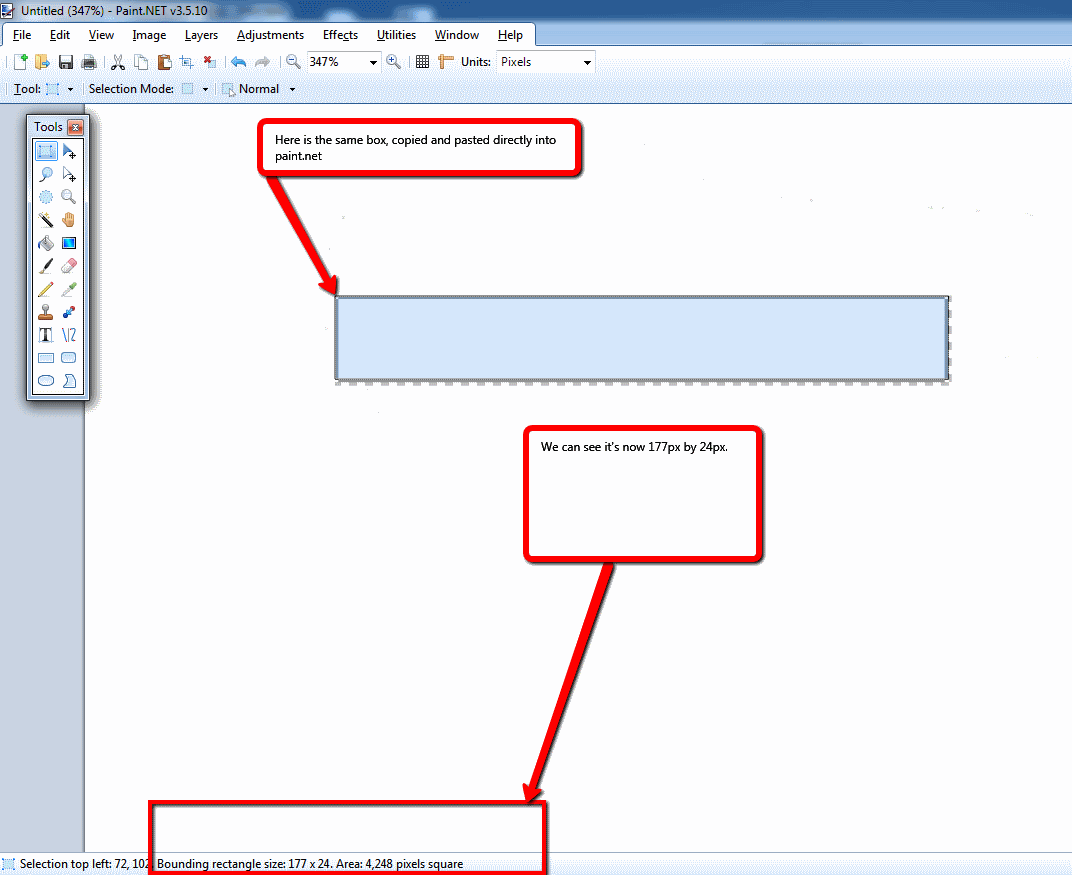Activate the Rounded Rectangle shape tool

coord(68,357)
